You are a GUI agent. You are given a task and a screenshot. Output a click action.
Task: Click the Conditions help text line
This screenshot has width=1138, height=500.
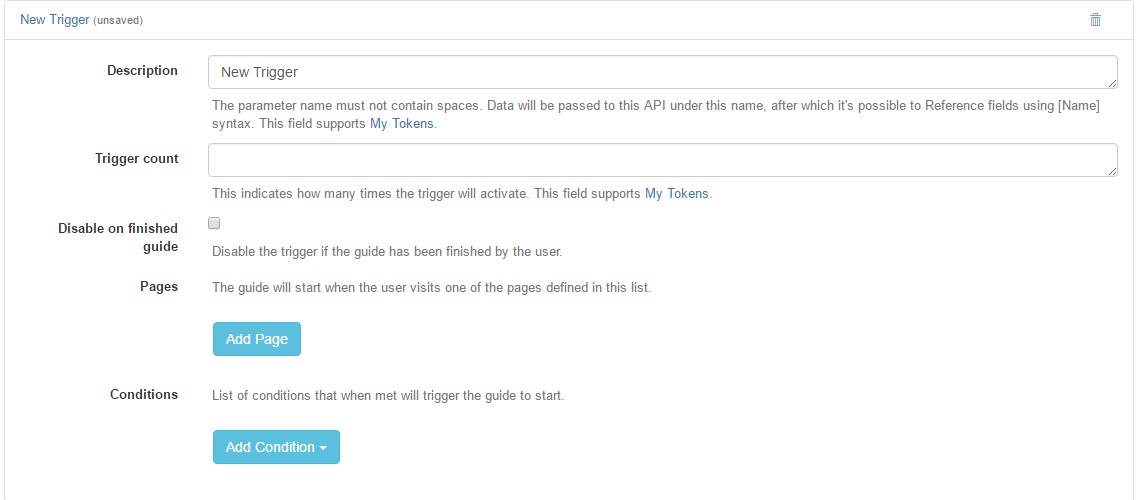(x=388, y=396)
